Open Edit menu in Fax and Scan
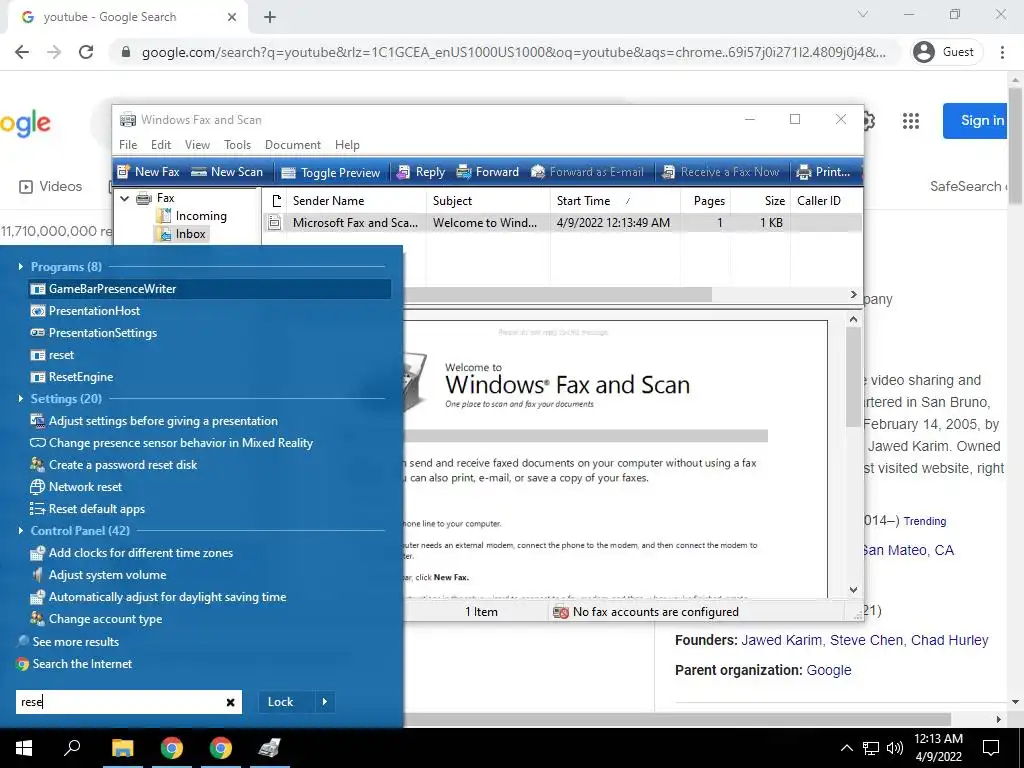The width and height of the screenshot is (1024, 768). point(161,145)
